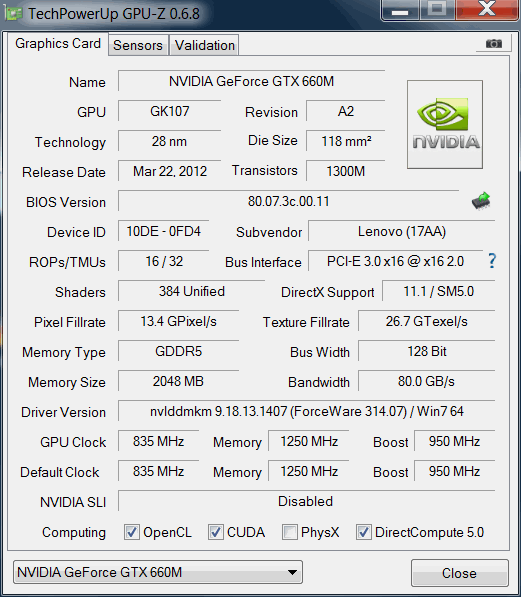Click the NVIDIA logo image

445,124
